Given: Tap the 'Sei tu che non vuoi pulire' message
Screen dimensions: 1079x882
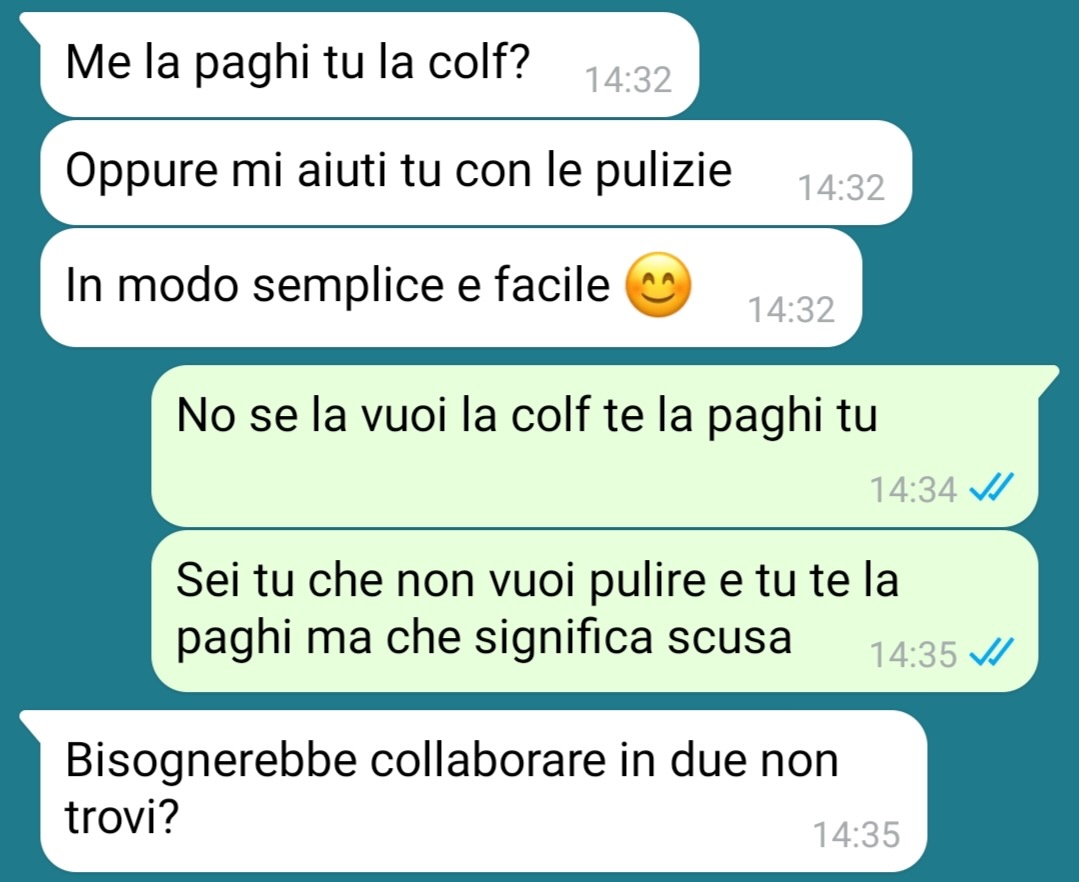Looking at the screenshot, I should (595, 611).
